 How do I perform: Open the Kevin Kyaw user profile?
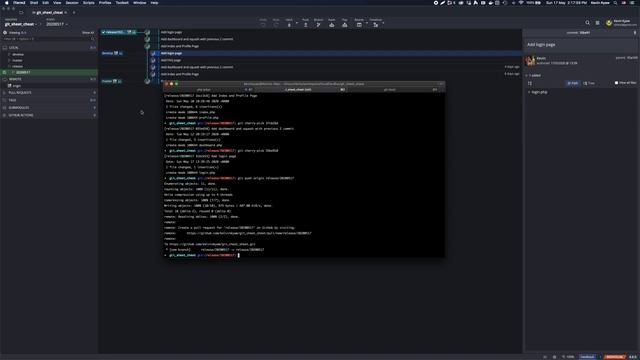(x=621, y=23)
